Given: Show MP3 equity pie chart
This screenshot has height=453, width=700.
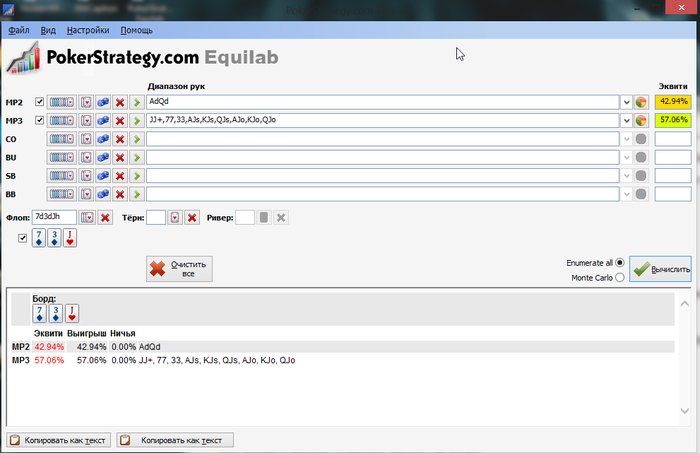Looking at the screenshot, I should point(641,121).
